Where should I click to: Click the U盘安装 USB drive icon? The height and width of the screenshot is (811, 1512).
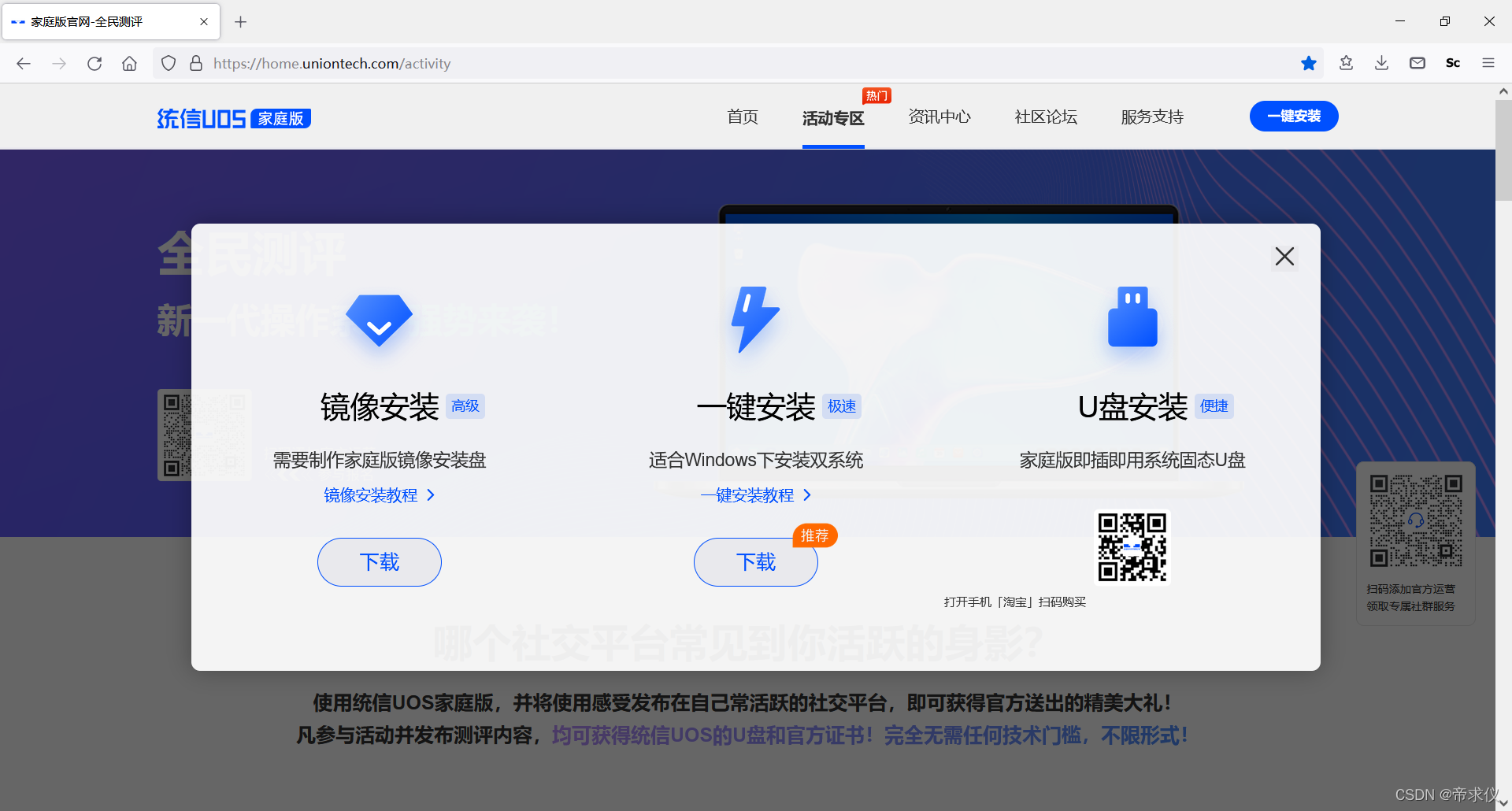click(1132, 317)
